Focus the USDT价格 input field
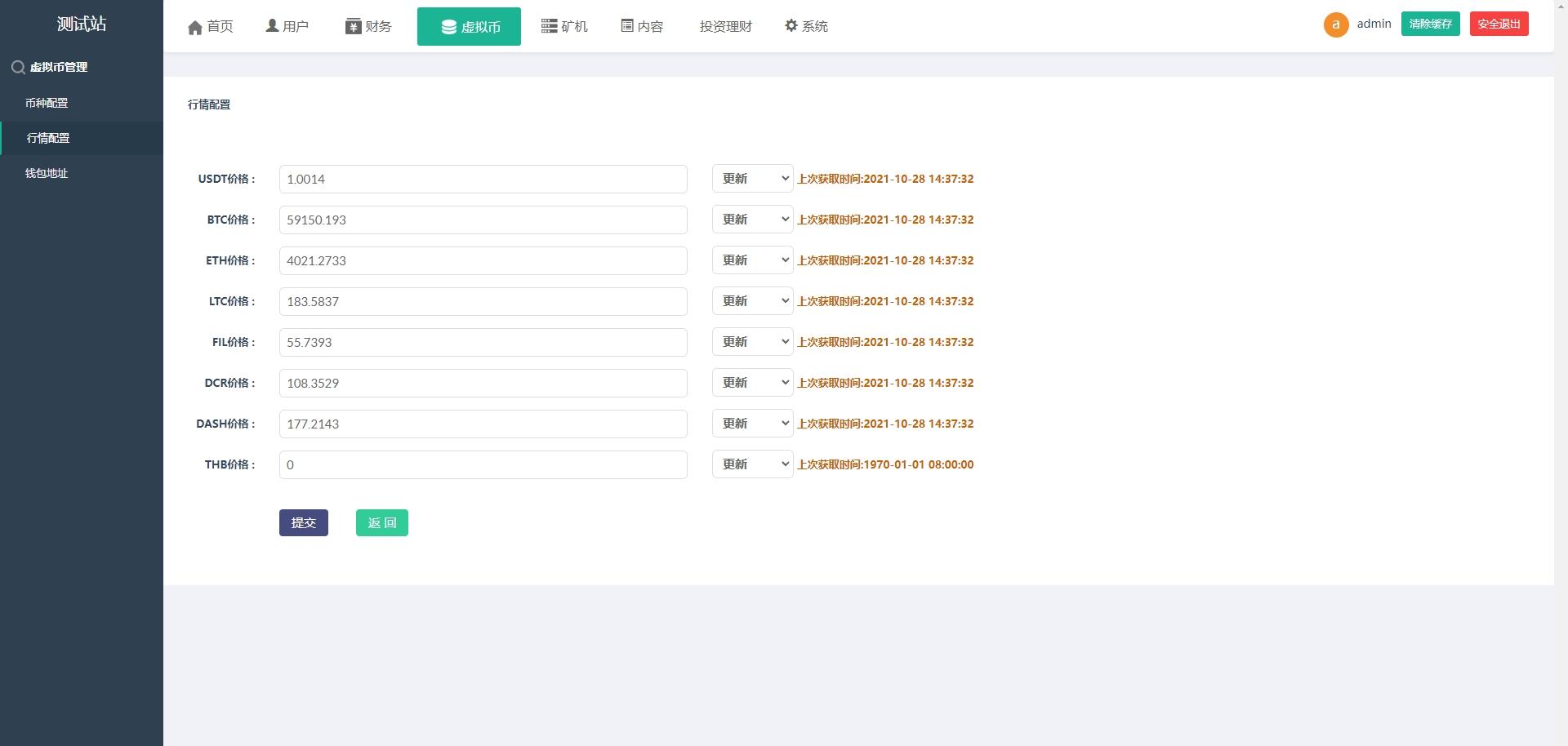Image resolution: width=1568 pixels, height=746 pixels. click(483, 179)
